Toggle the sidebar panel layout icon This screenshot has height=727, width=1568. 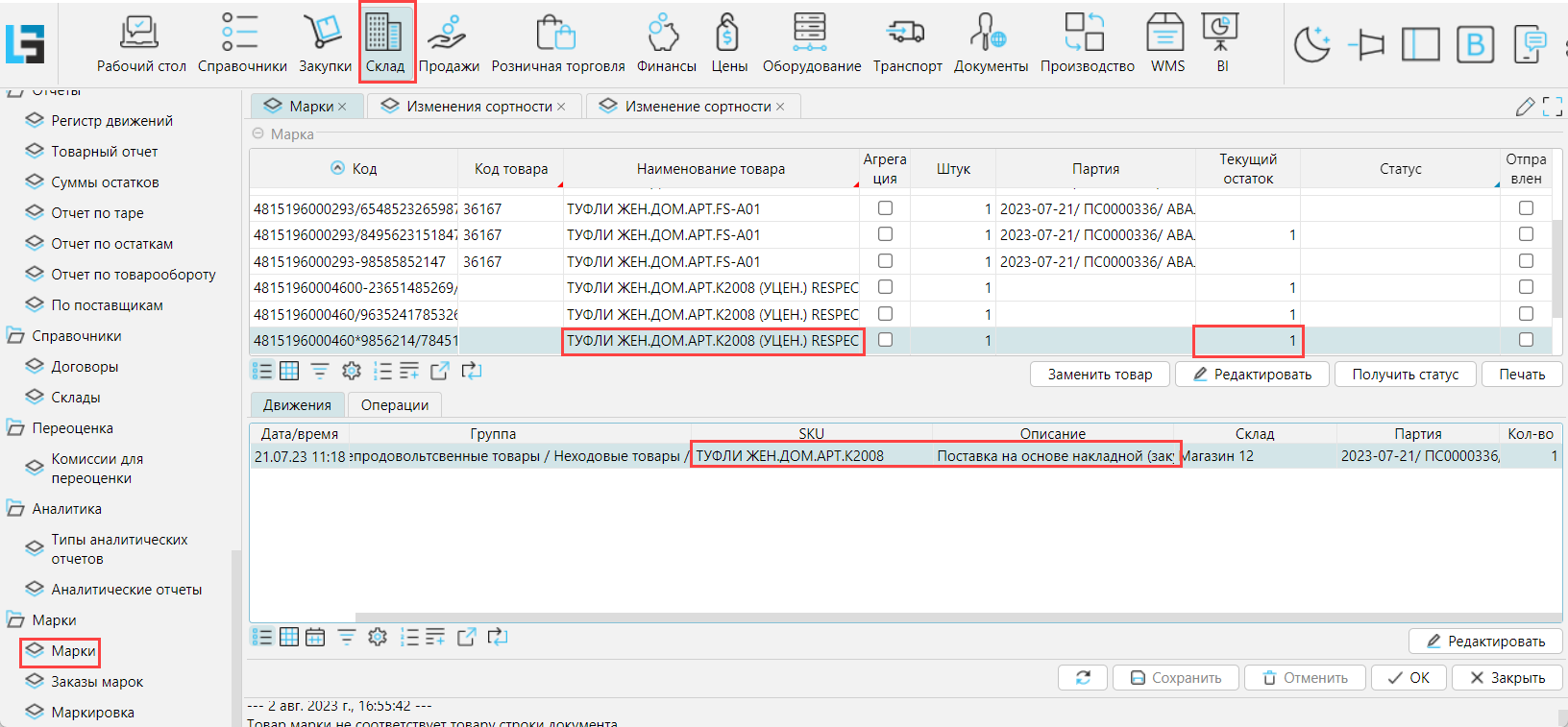coord(1420,44)
